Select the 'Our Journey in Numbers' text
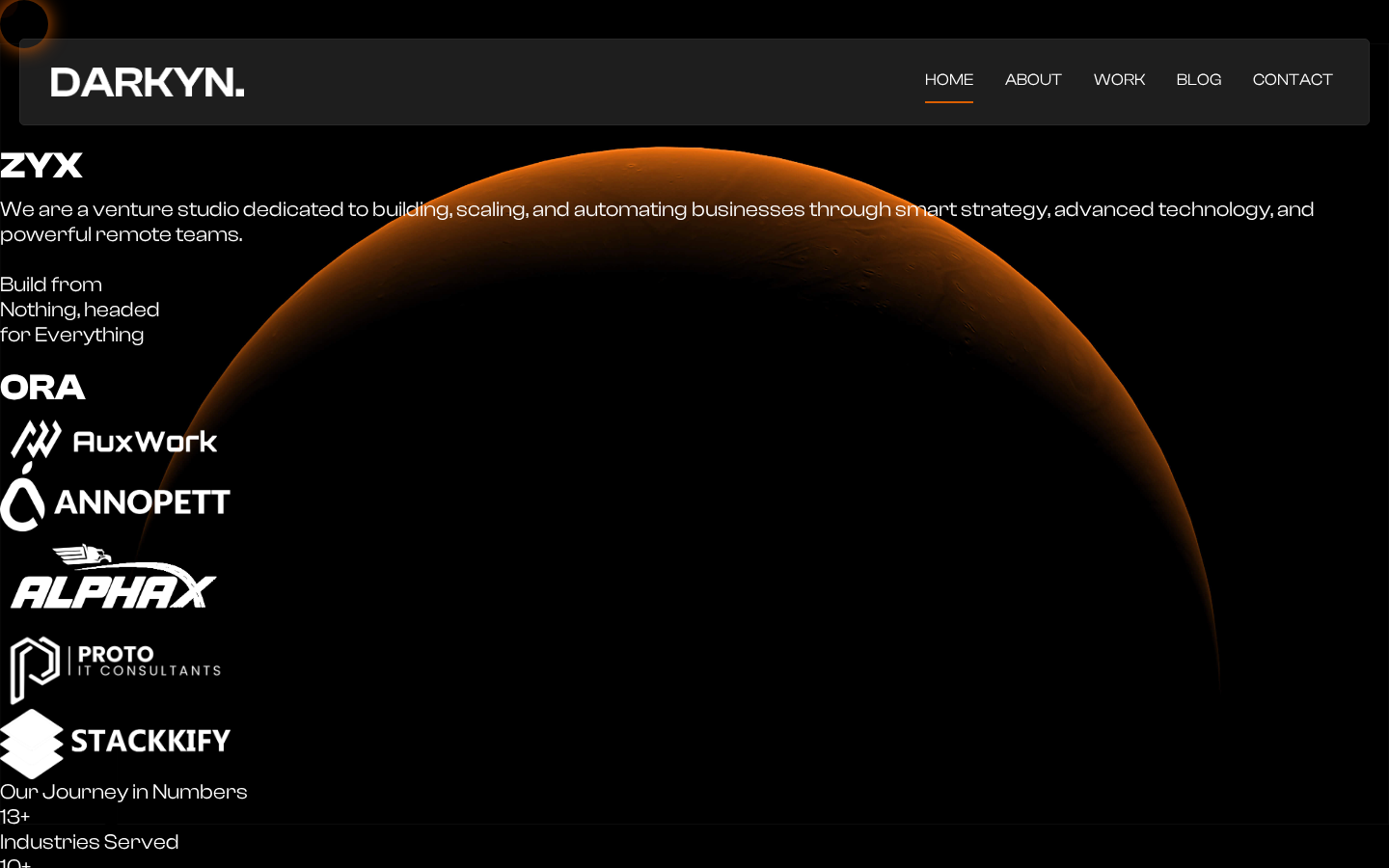This screenshot has height=868, width=1389. click(123, 792)
